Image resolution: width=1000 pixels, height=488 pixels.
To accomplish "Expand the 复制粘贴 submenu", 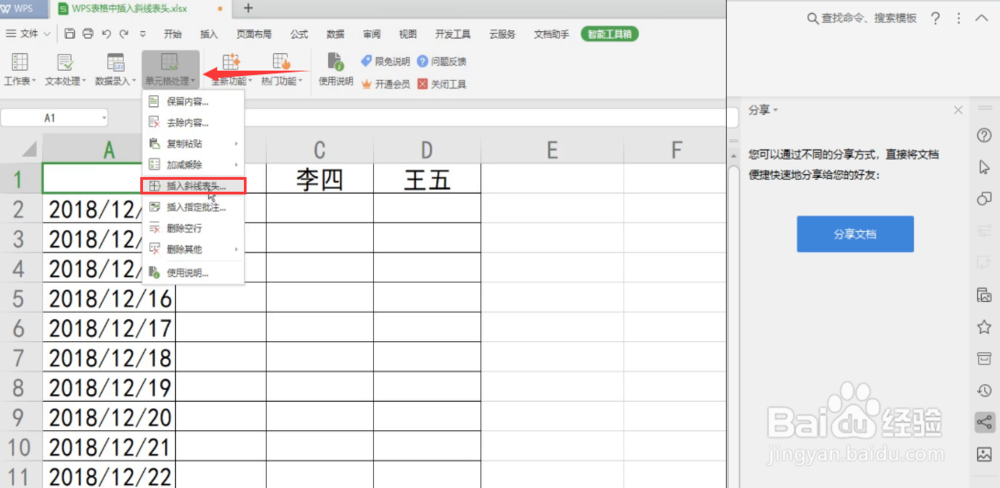I will (193, 144).
